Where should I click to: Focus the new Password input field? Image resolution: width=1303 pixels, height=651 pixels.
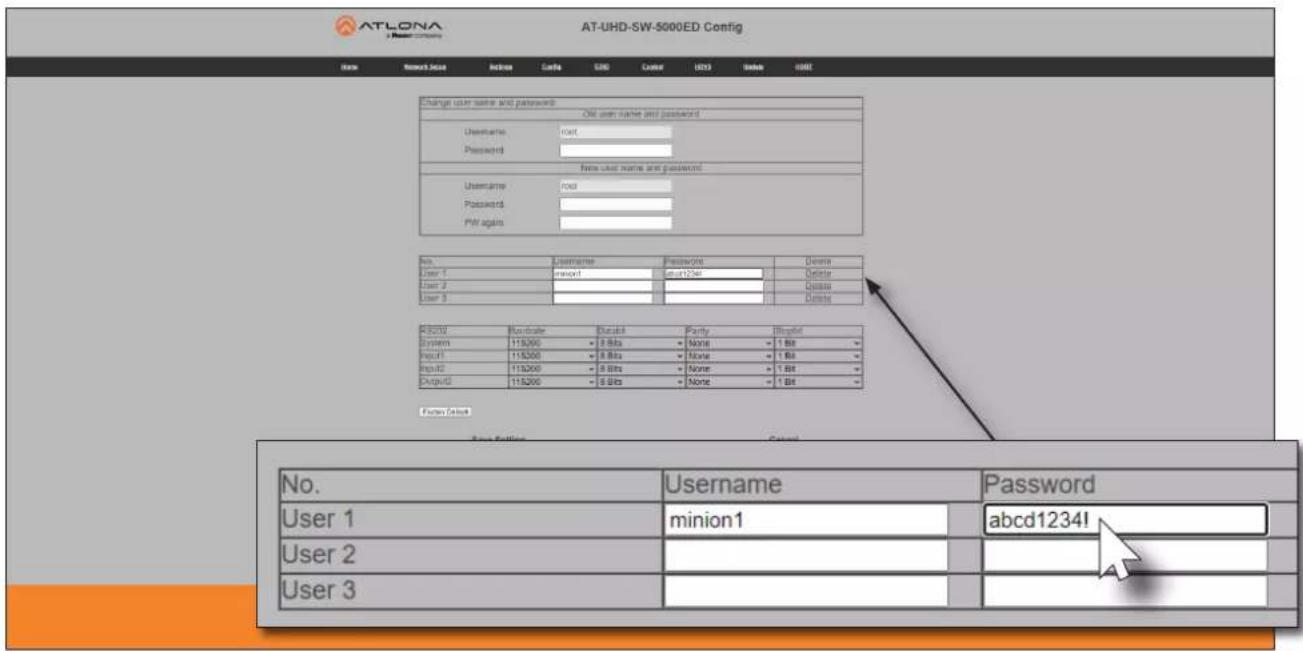click(615, 204)
